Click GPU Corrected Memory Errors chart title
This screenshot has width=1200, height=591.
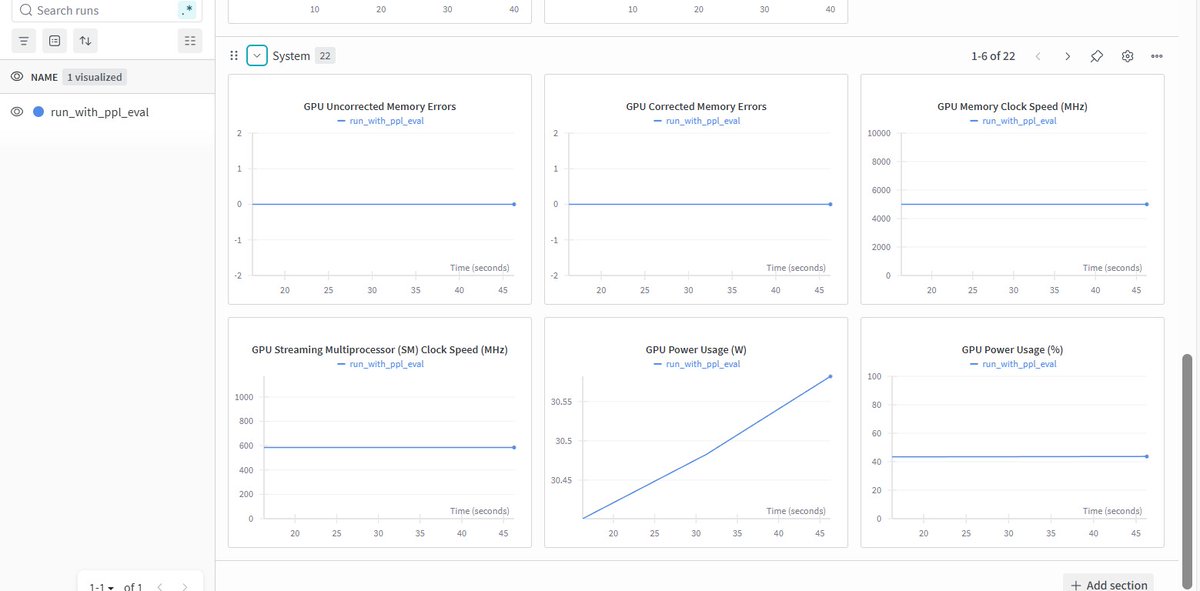[696, 106]
